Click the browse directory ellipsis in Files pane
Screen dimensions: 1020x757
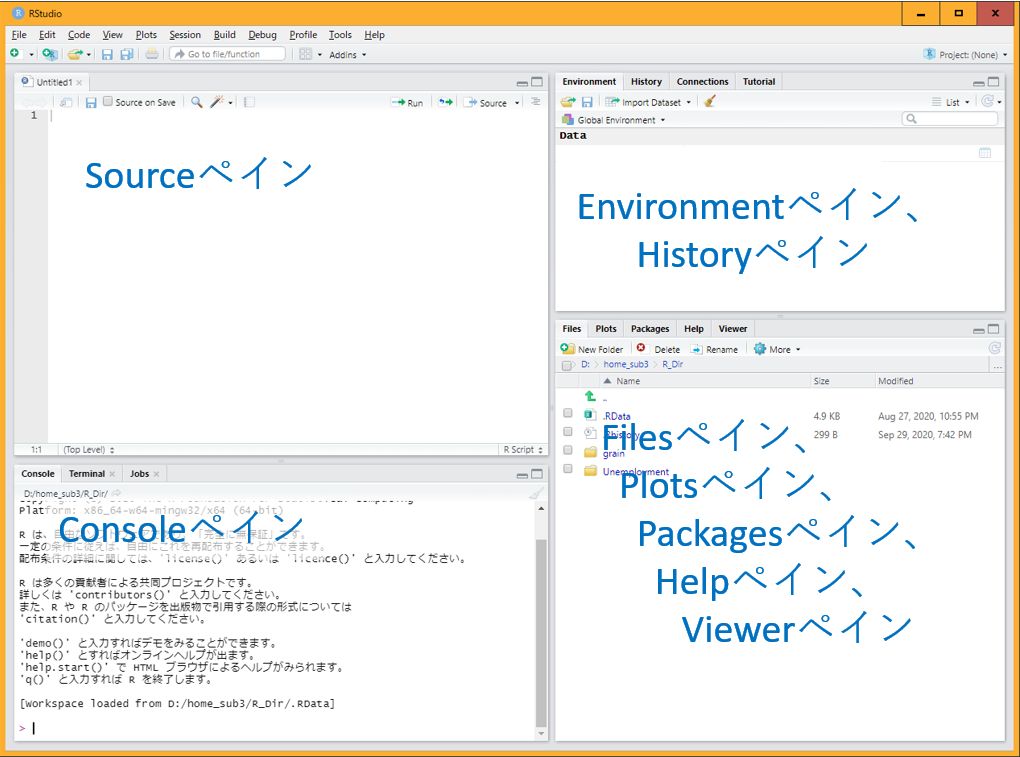pyautogui.click(x=997, y=366)
